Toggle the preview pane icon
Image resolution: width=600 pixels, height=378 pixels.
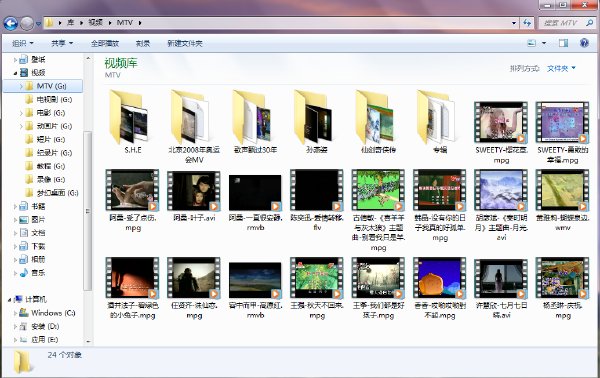(563, 43)
